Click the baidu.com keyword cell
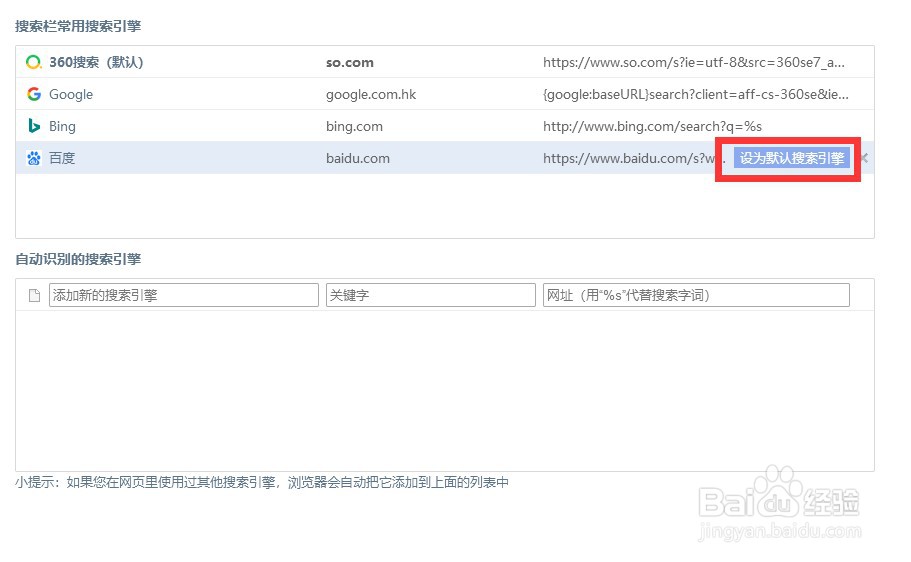Image resolution: width=911 pixels, height=562 pixels. pos(357,158)
